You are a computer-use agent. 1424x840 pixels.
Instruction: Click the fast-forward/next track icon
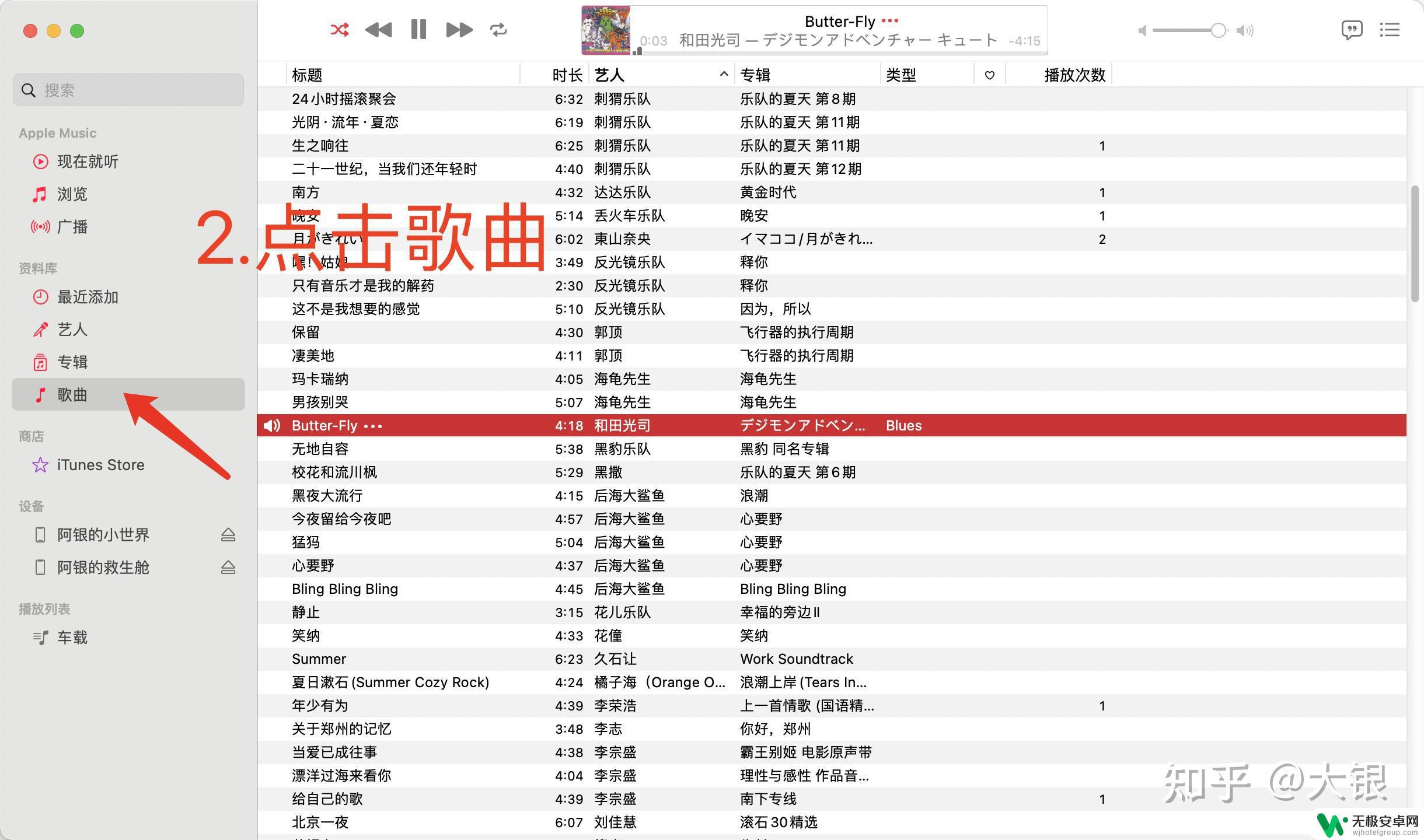point(459,30)
